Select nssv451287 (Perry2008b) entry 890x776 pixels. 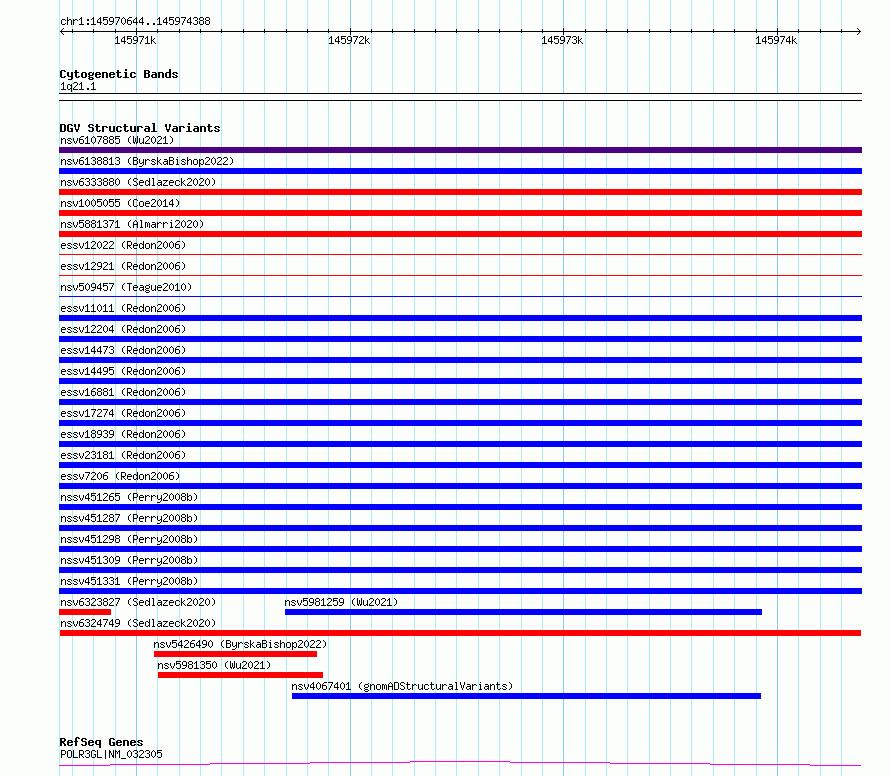(x=129, y=518)
